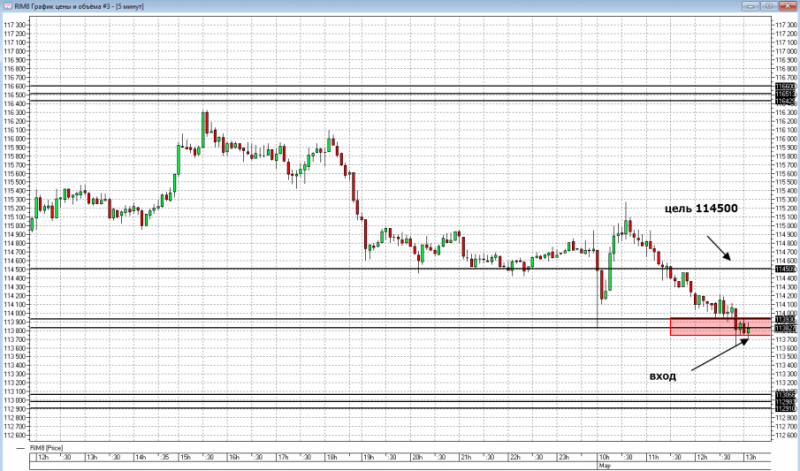Screen dimensions: 800x471
Task: Close the RIM8 chart window
Action: click(x=787, y=6)
